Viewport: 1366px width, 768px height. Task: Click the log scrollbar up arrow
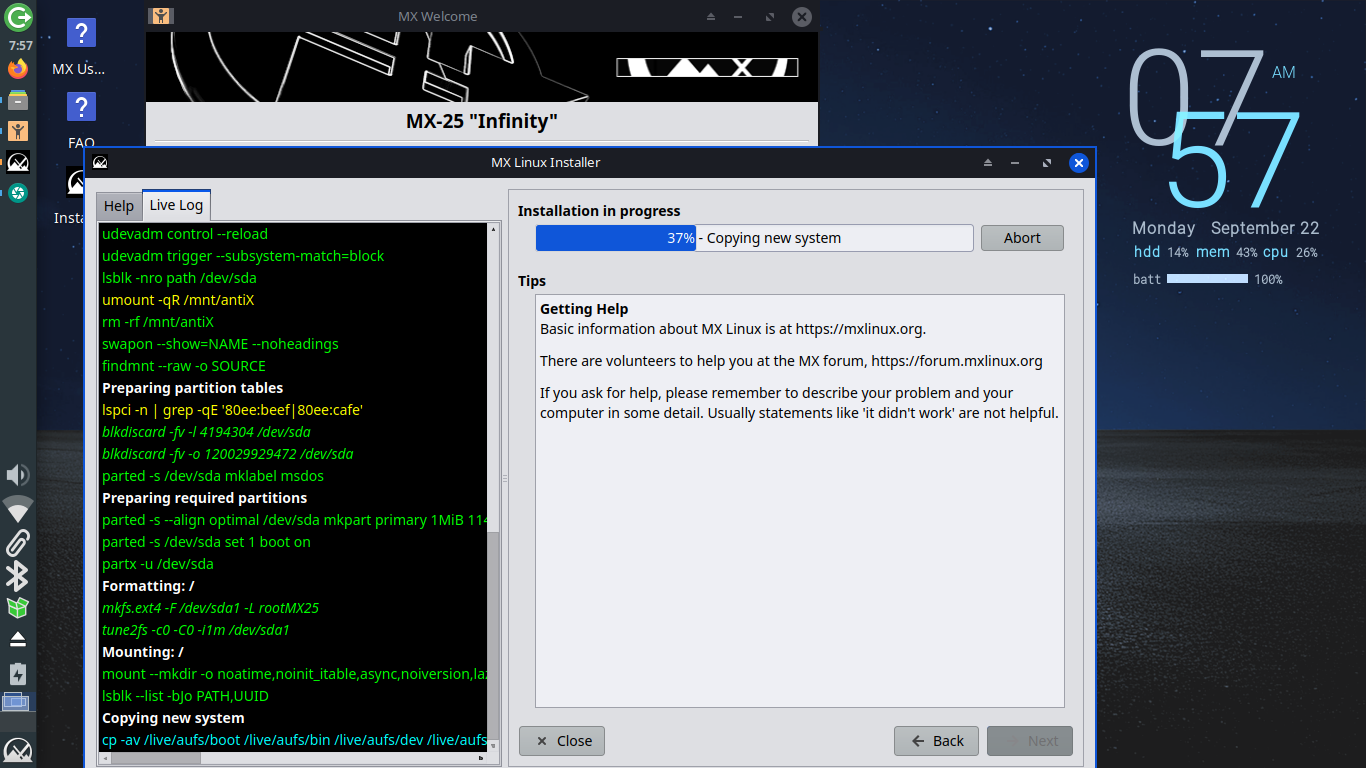[x=494, y=230]
